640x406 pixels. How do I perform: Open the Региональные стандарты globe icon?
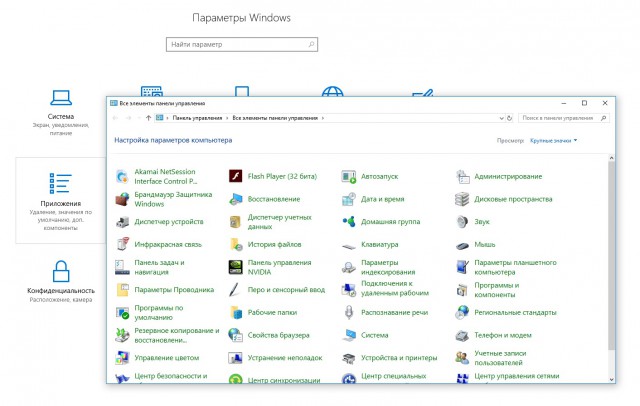[x=462, y=313]
